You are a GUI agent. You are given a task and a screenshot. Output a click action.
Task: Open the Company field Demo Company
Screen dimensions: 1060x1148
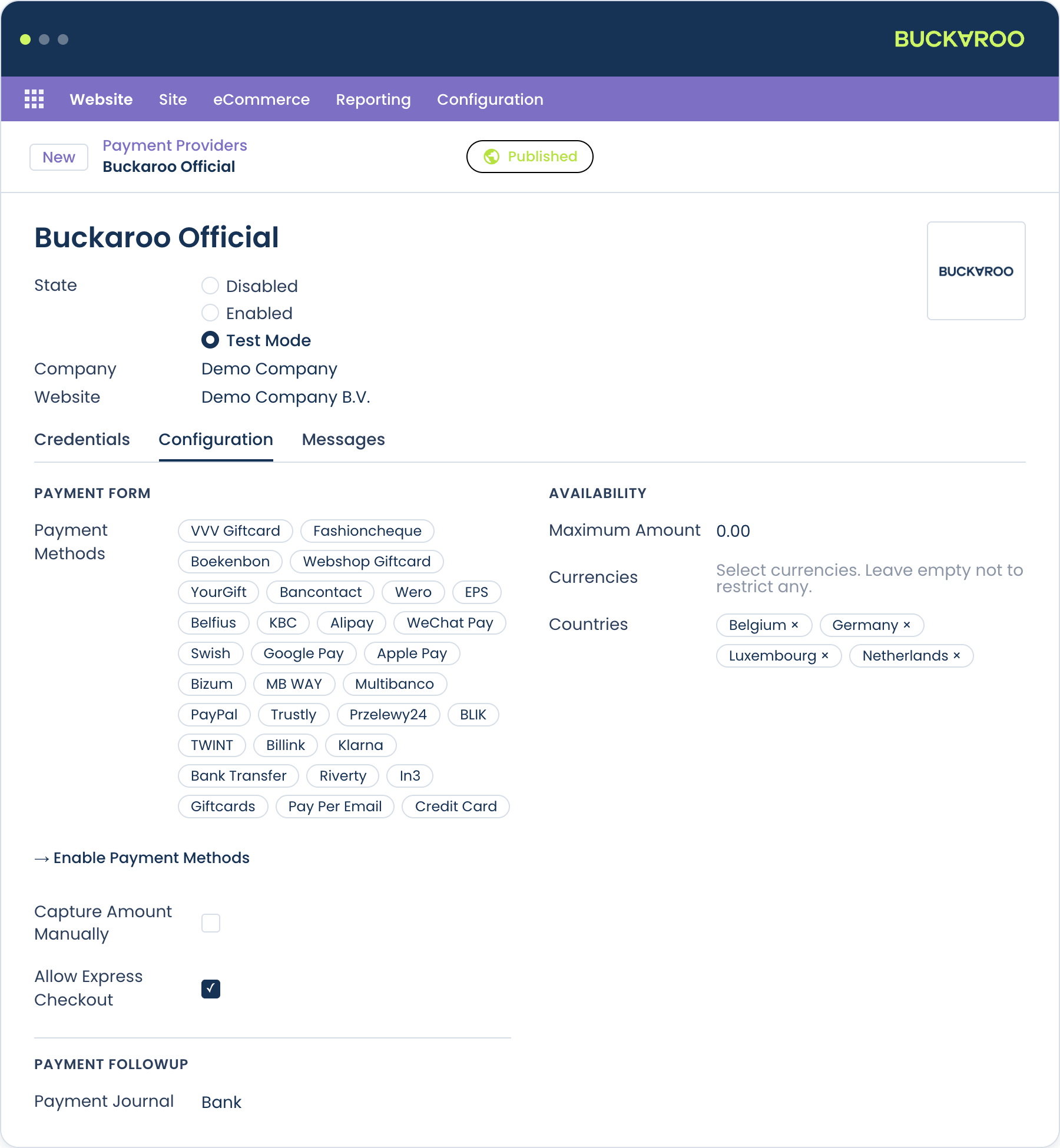point(270,369)
